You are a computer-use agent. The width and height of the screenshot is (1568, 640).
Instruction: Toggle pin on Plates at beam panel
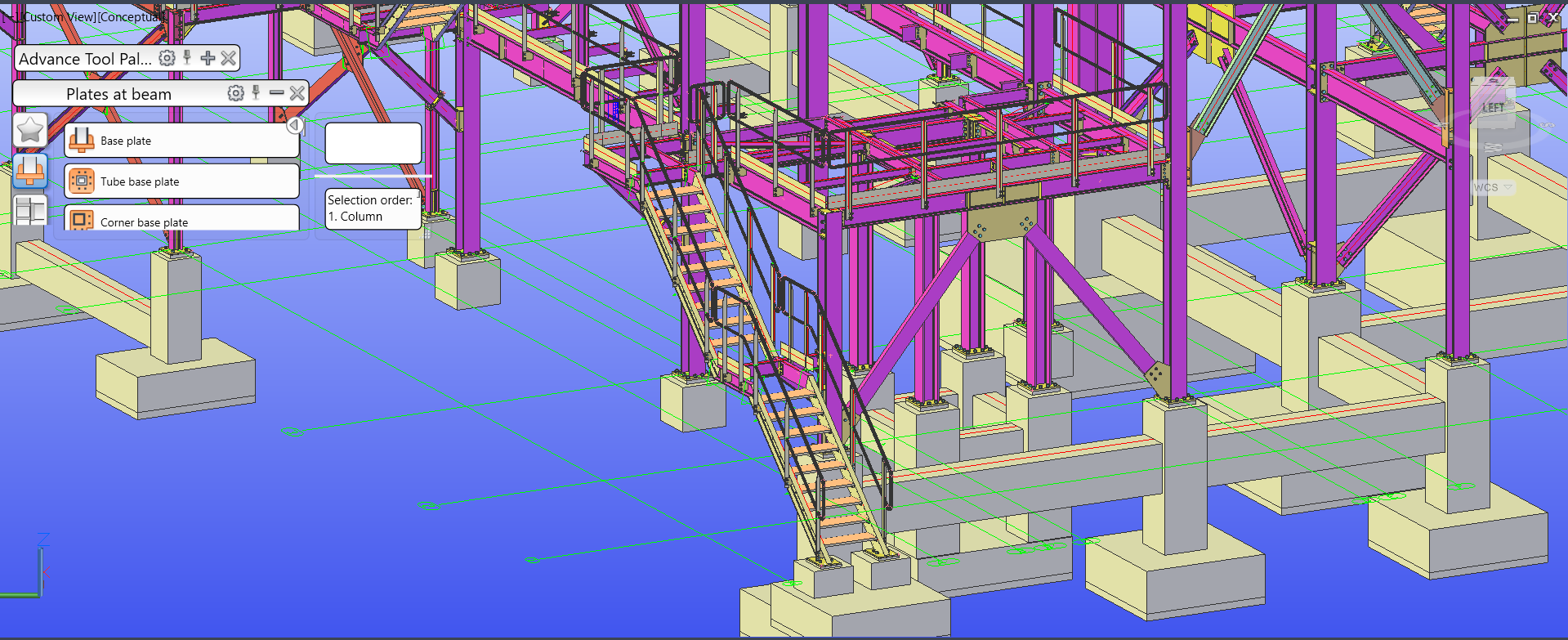tap(256, 92)
